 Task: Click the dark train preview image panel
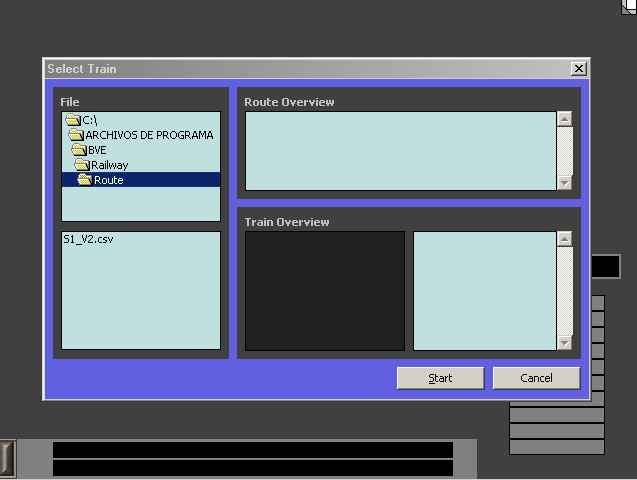point(325,291)
